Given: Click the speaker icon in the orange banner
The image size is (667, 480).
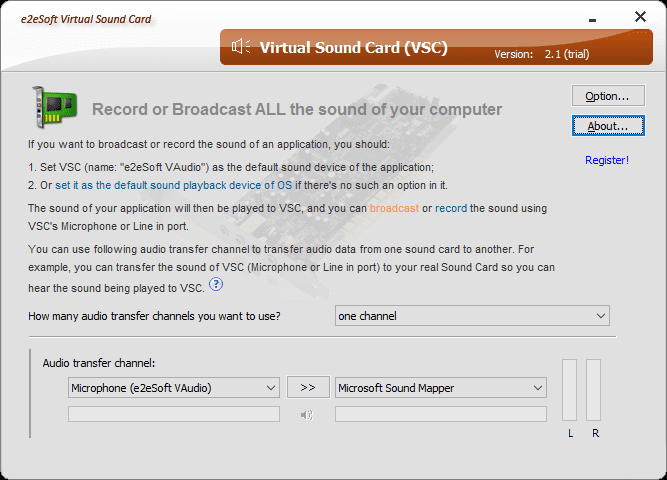Looking at the screenshot, I should [240, 47].
